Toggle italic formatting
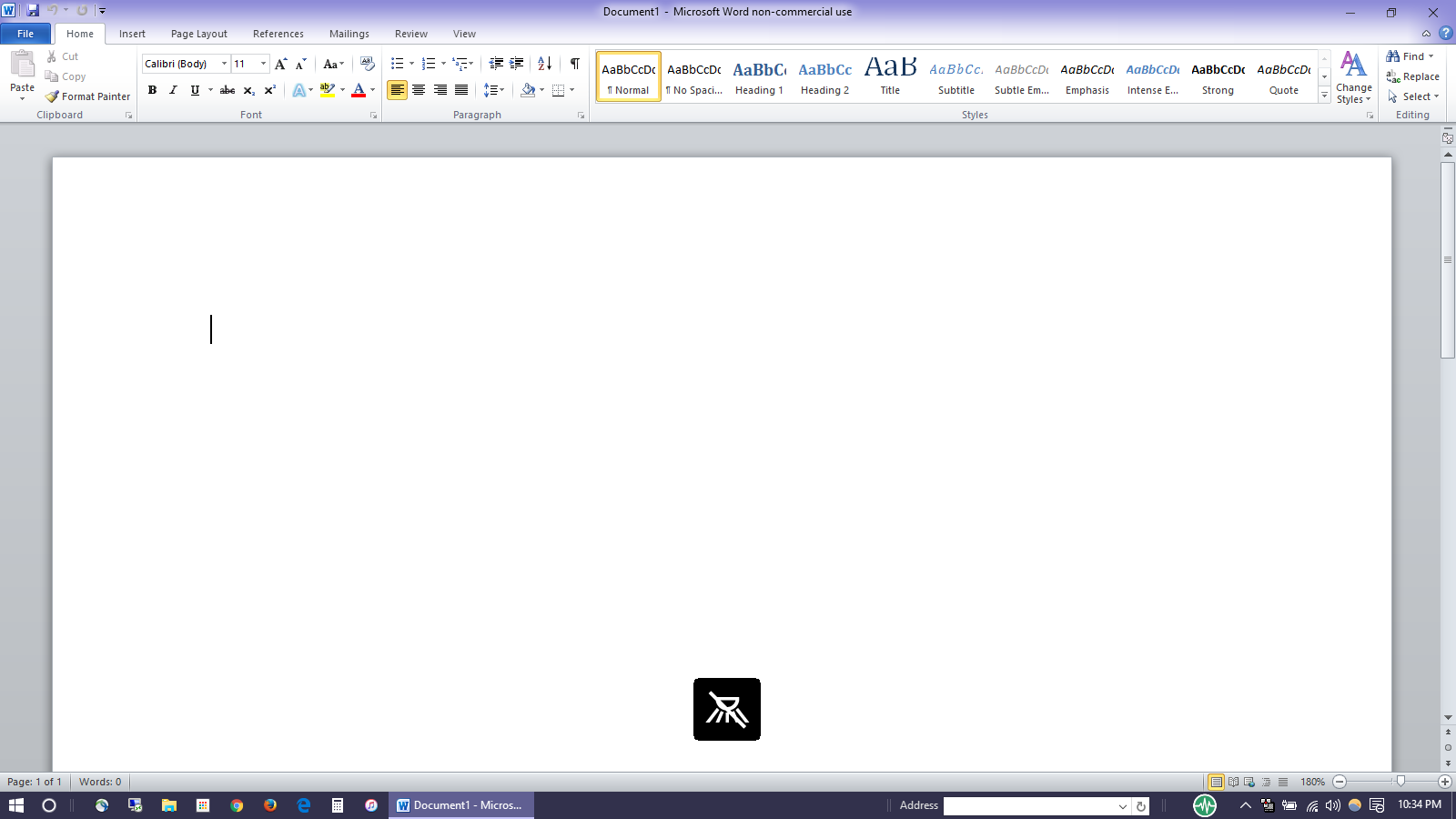Image resolution: width=1456 pixels, height=819 pixels. click(173, 90)
